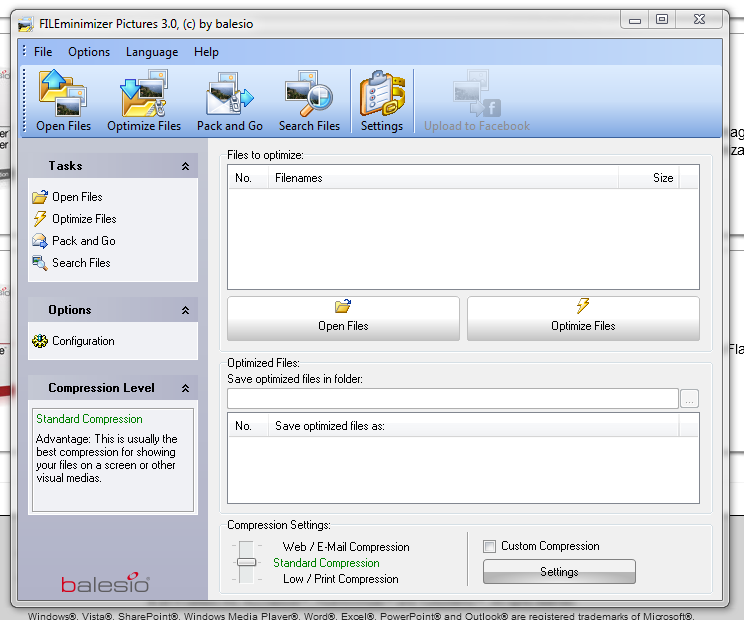Open the Settings toolbar clipboard icon
Screen dimensions: 744x620
click(382, 93)
